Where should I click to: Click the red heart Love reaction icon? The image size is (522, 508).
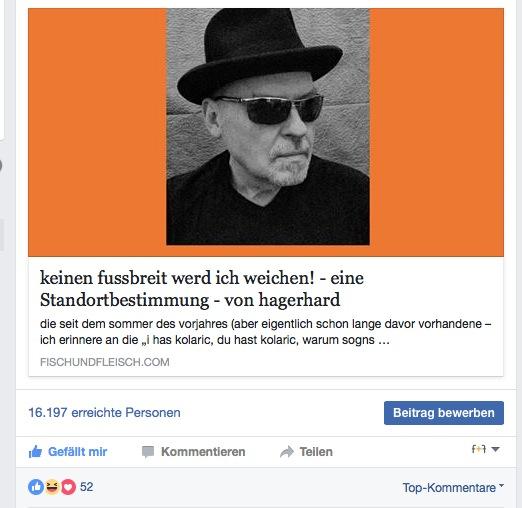[68, 487]
